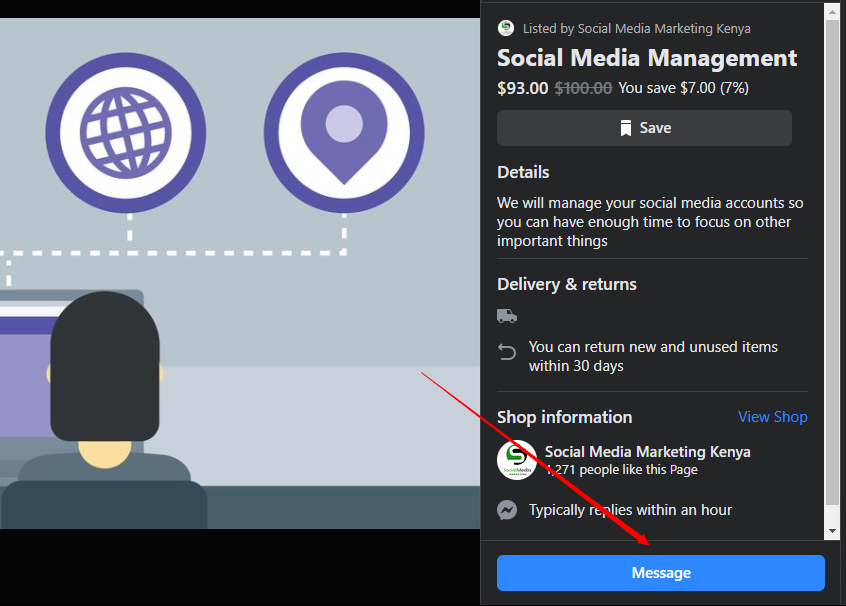Click the return arrow icon

(507, 352)
